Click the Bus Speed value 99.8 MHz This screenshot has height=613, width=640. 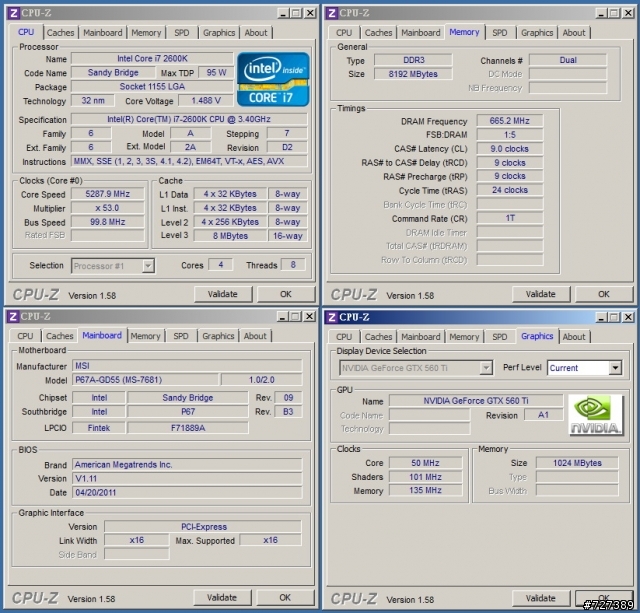coord(108,222)
